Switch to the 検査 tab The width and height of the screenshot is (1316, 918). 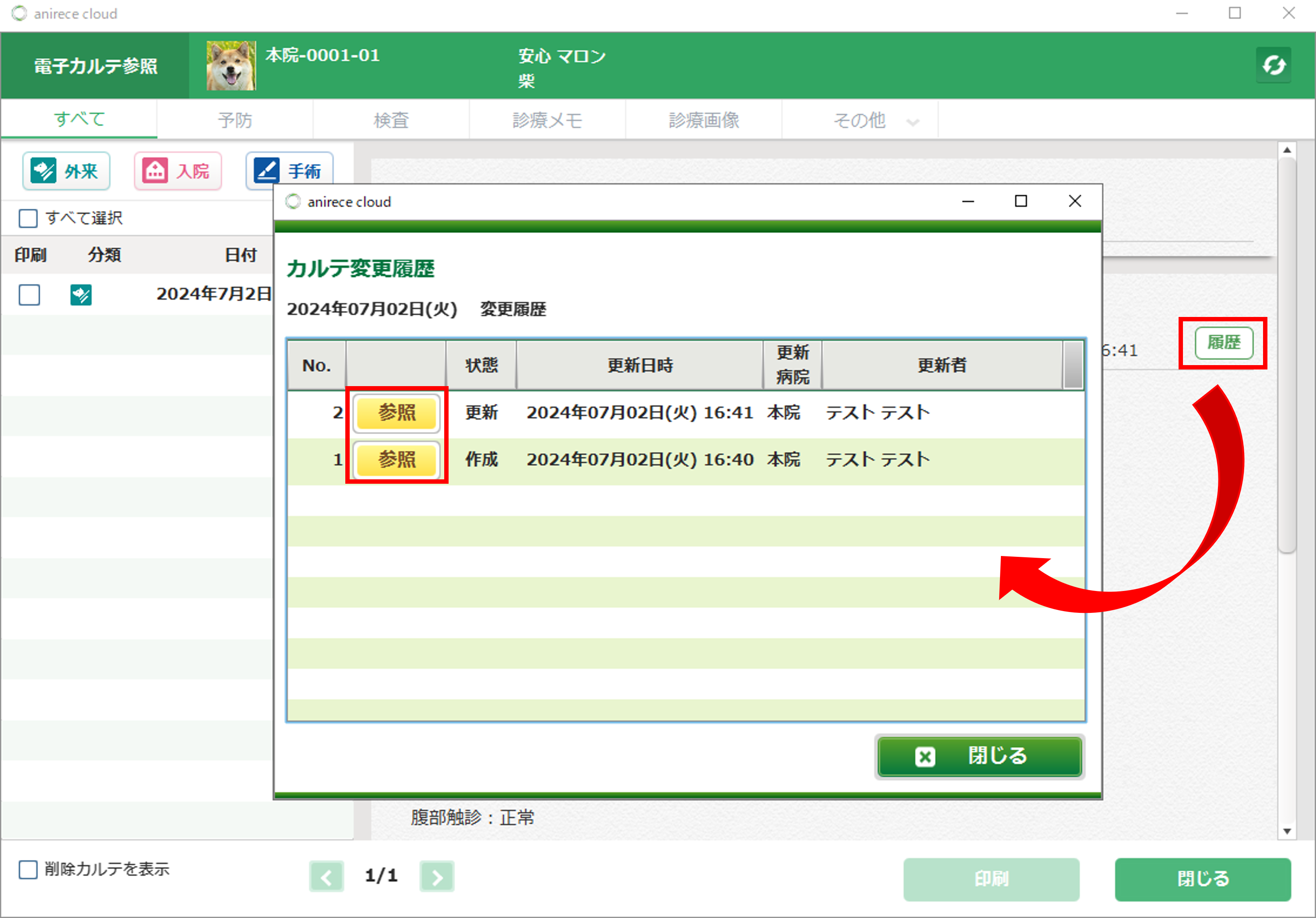[392, 120]
